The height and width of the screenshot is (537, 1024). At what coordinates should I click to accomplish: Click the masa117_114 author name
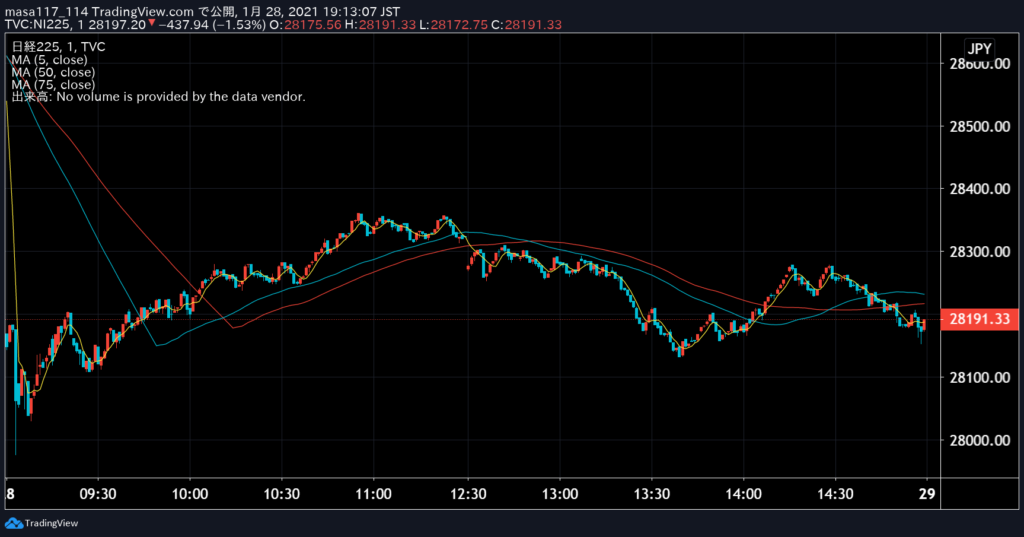click(46, 11)
